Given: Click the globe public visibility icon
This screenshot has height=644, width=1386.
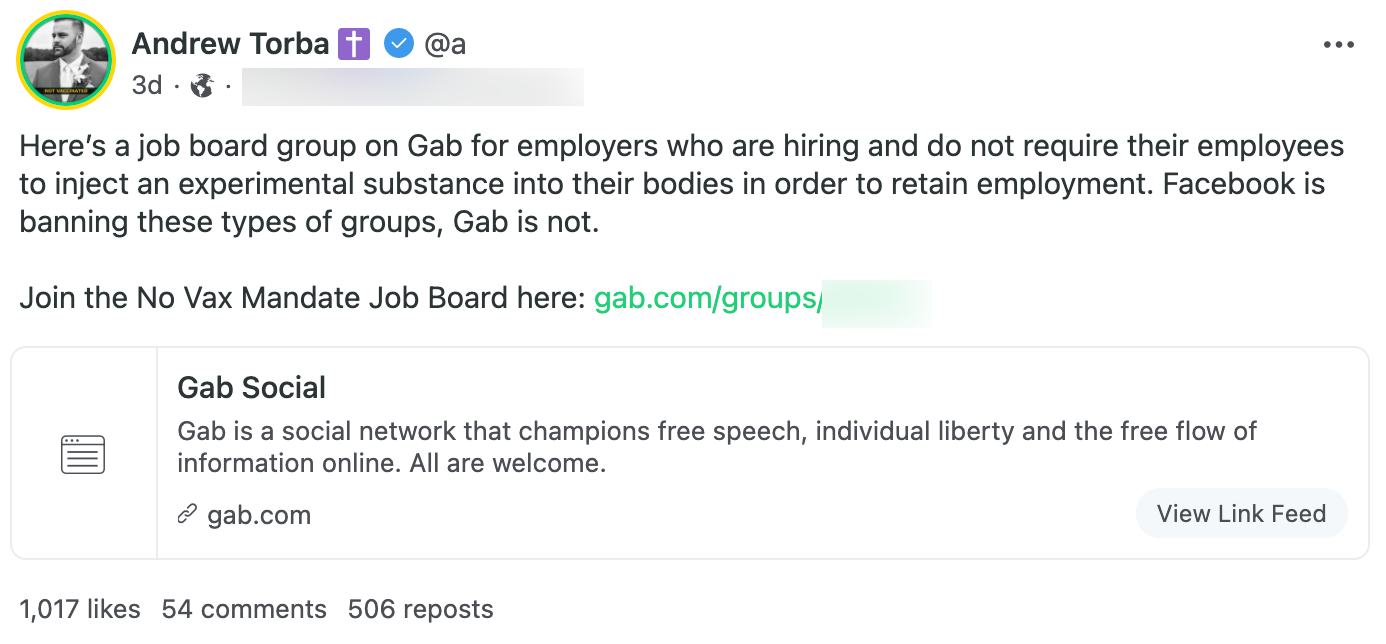Looking at the screenshot, I should pyautogui.click(x=202, y=86).
